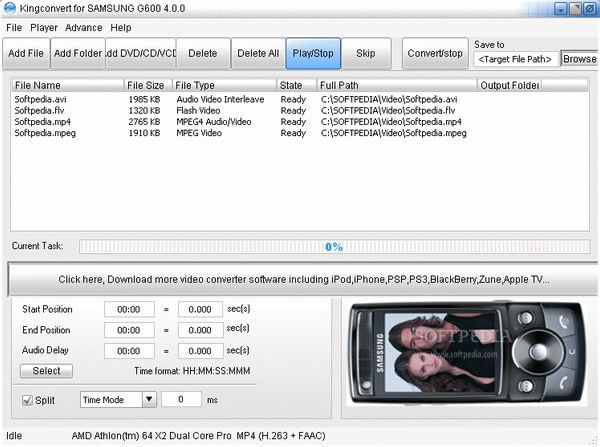
Task: Click the Samsung phone preview image
Action: (x=467, y=353)
